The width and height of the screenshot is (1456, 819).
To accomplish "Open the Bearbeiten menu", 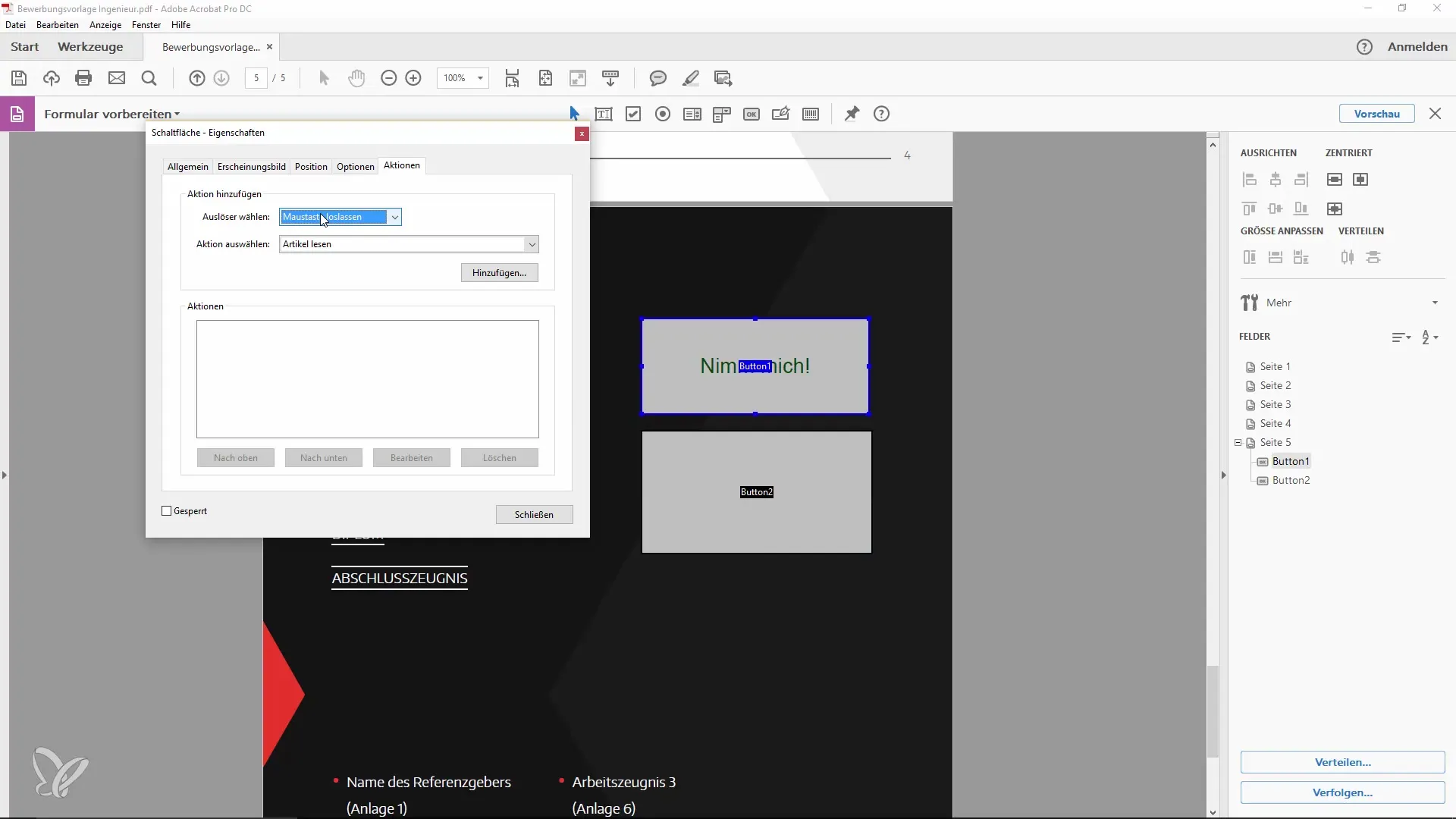I will [58, 25].
